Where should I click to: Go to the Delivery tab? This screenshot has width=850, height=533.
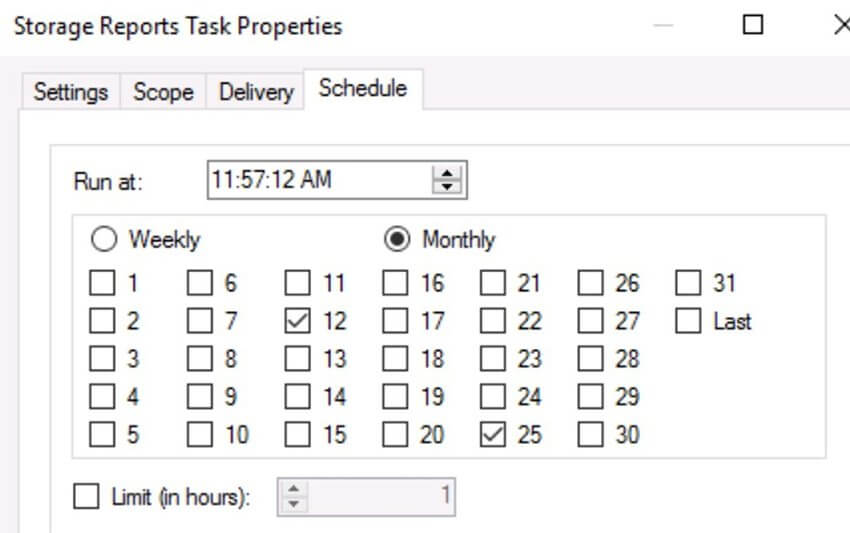point(256,92)
